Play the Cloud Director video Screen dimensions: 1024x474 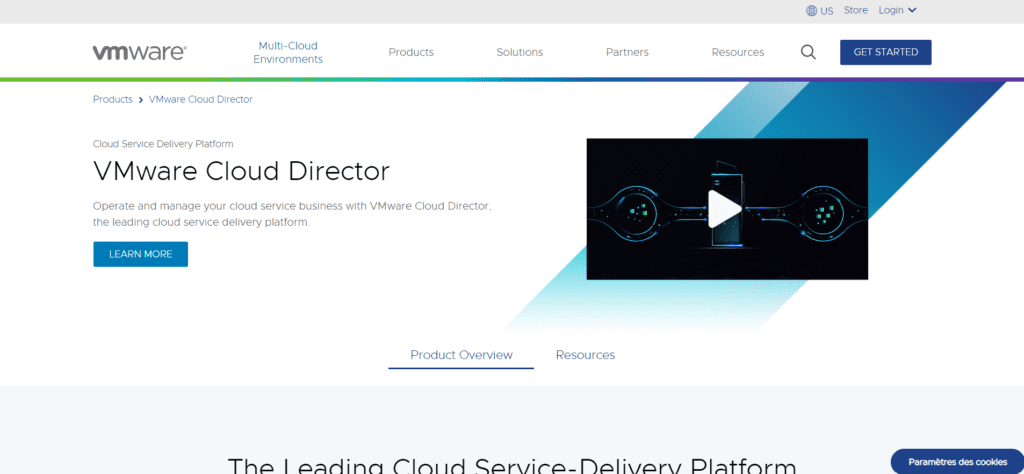click(725, 209)
